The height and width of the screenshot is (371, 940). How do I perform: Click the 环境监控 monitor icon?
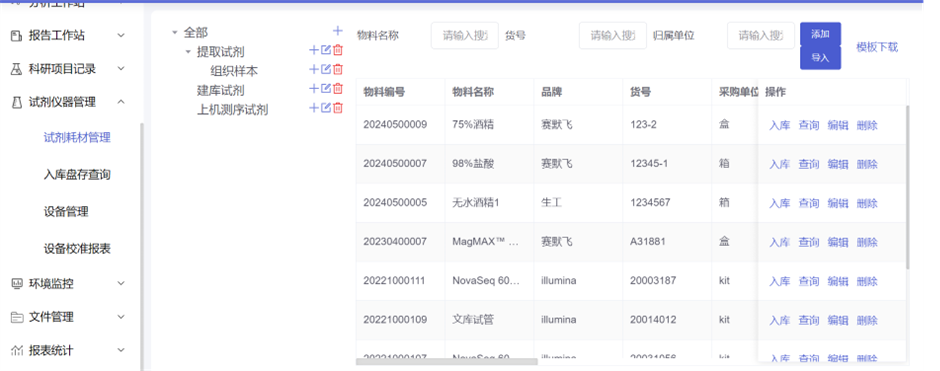tap(16, 283)
